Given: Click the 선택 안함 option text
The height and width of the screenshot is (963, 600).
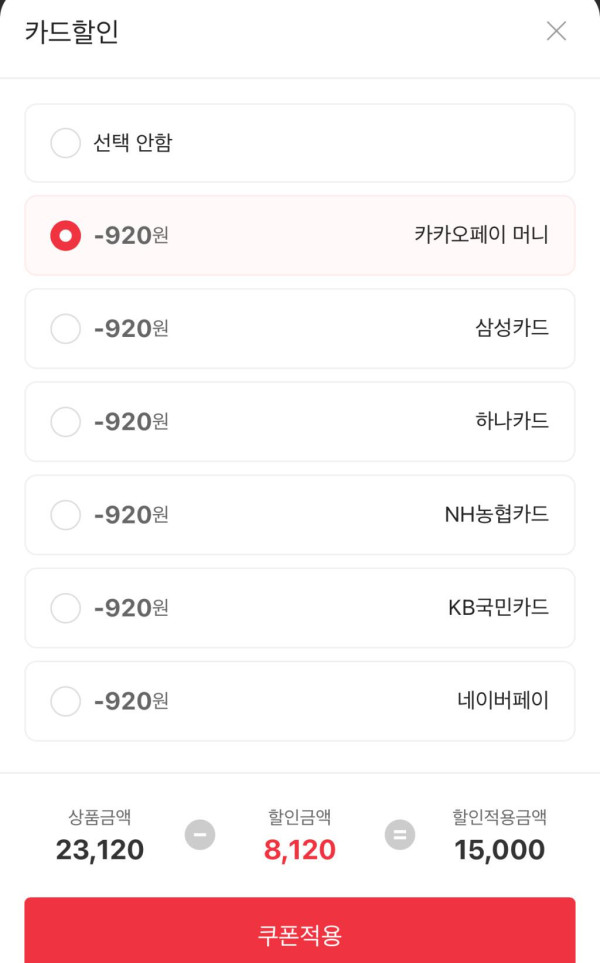Looking at the screenshot, I should 133,143.
